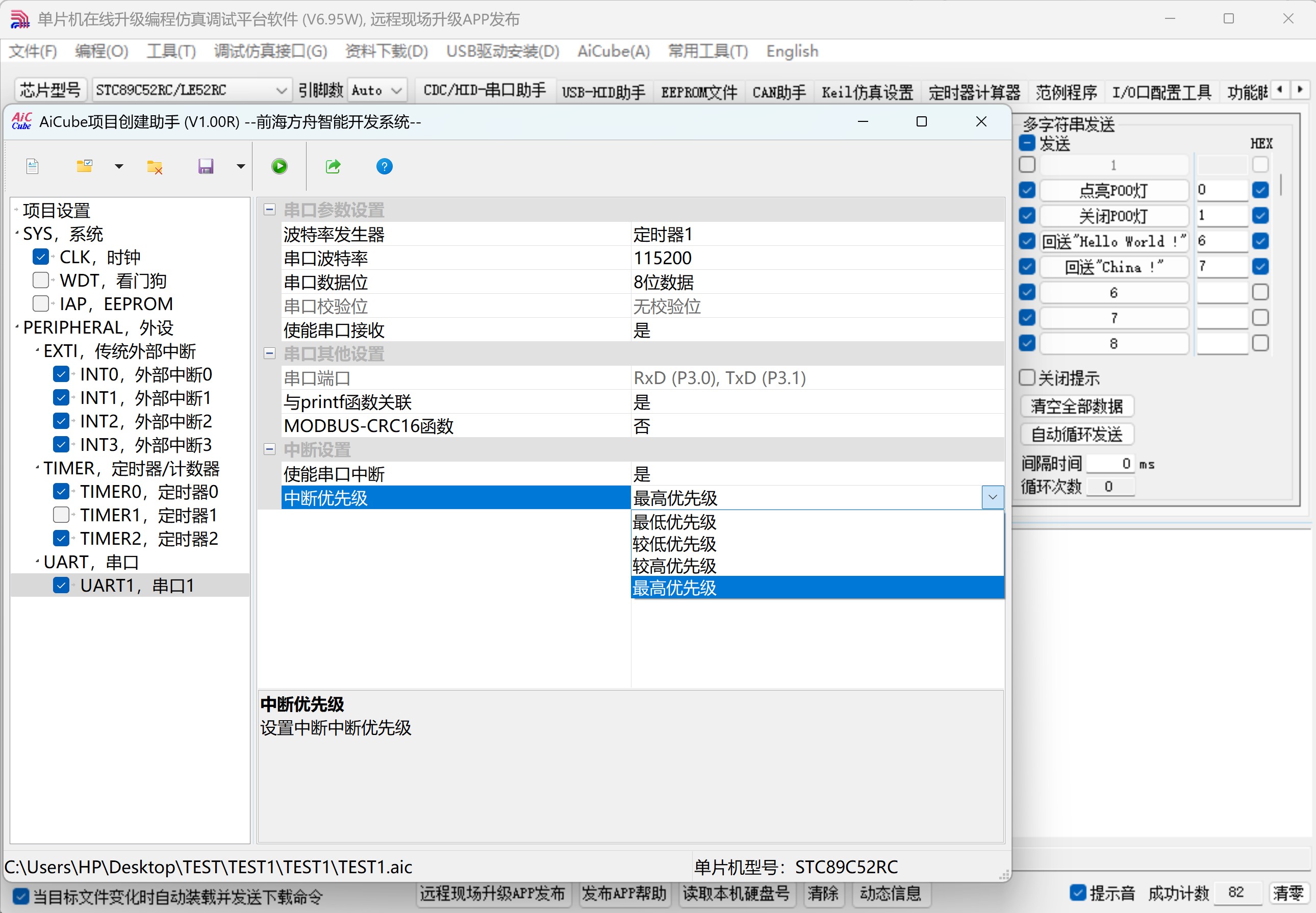Click the AiCube logo in dialog title
The width and height of the screenshot is (1316, 913).
22,121
